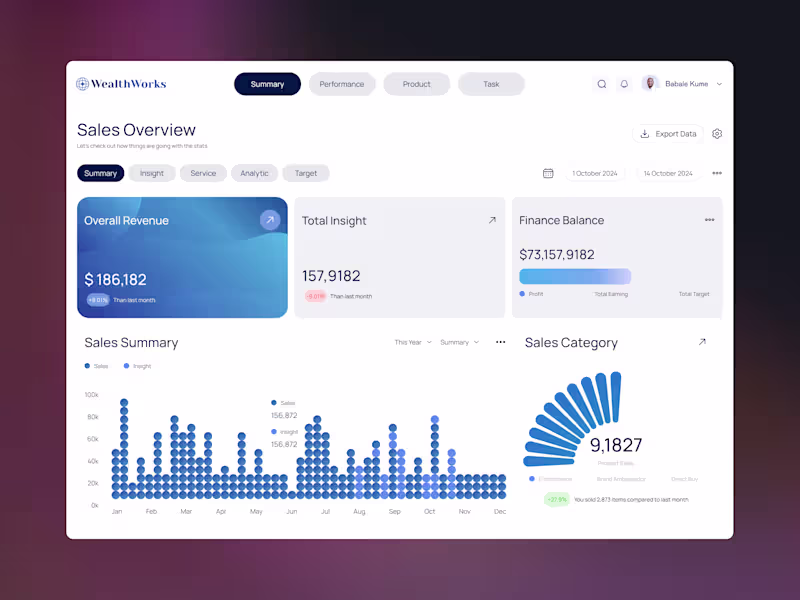This screenshot has height=600, width=800.
Task: Open the more options dots beside date range
Action: pos(717,173)
